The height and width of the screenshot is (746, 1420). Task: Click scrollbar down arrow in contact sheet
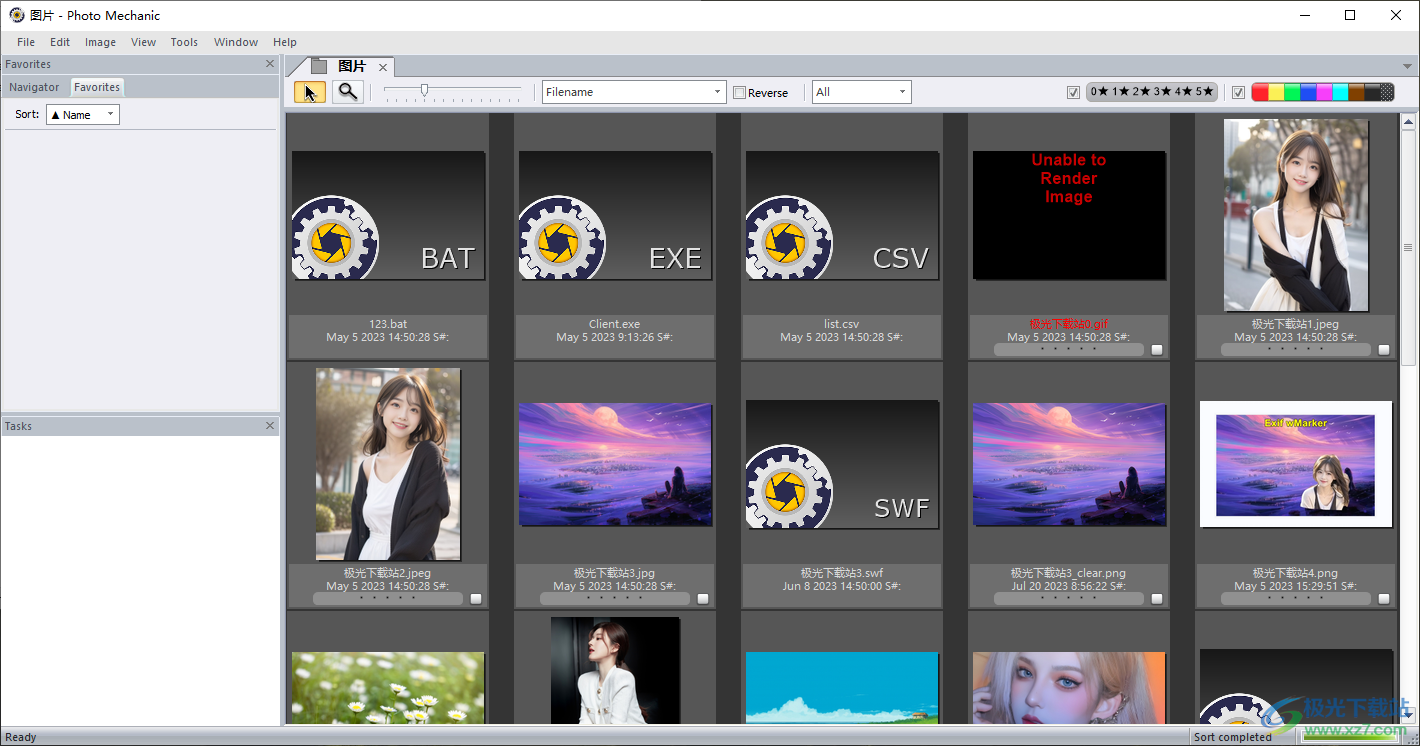(1408, 717)
